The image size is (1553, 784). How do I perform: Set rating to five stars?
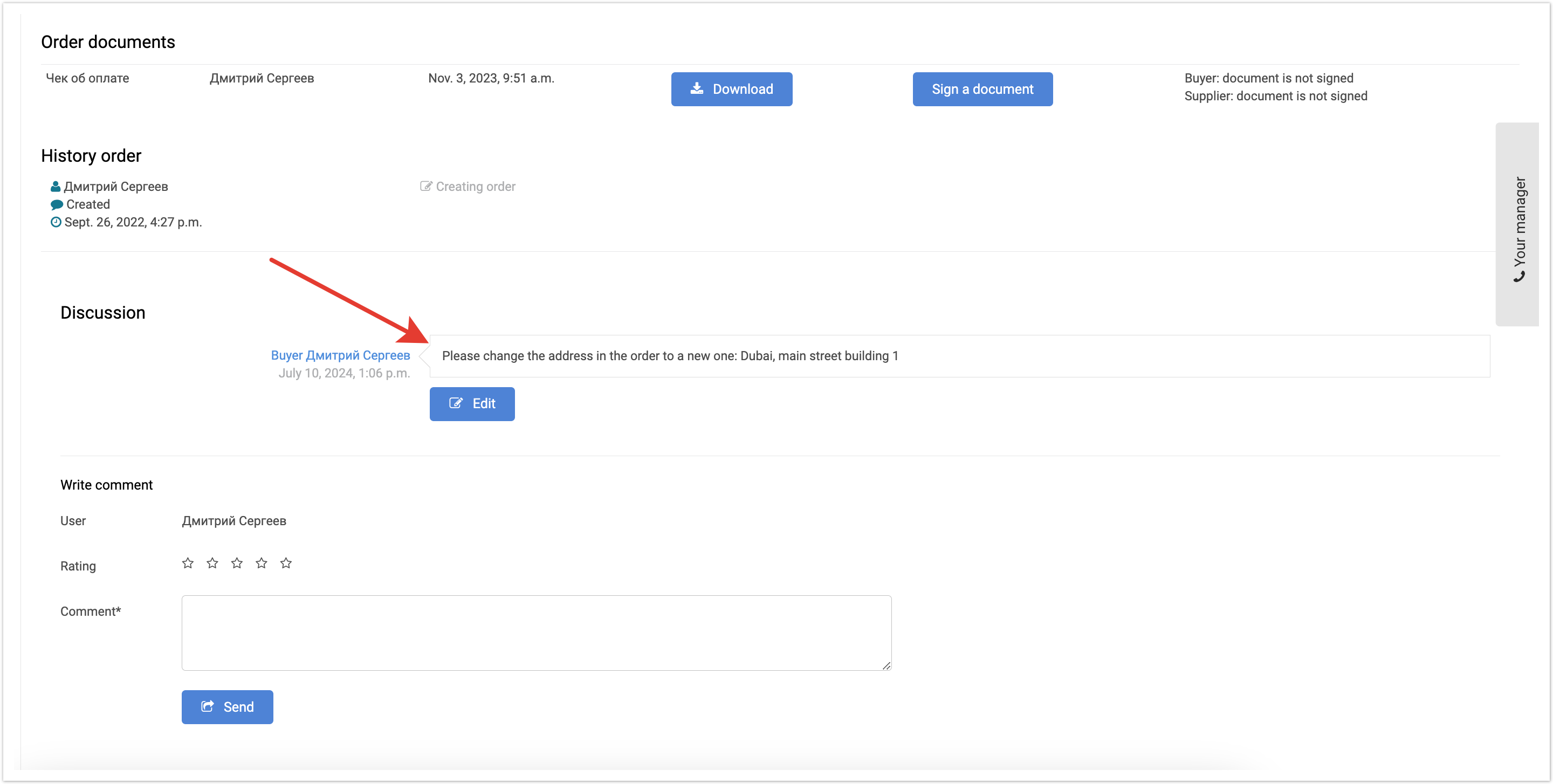286,563
